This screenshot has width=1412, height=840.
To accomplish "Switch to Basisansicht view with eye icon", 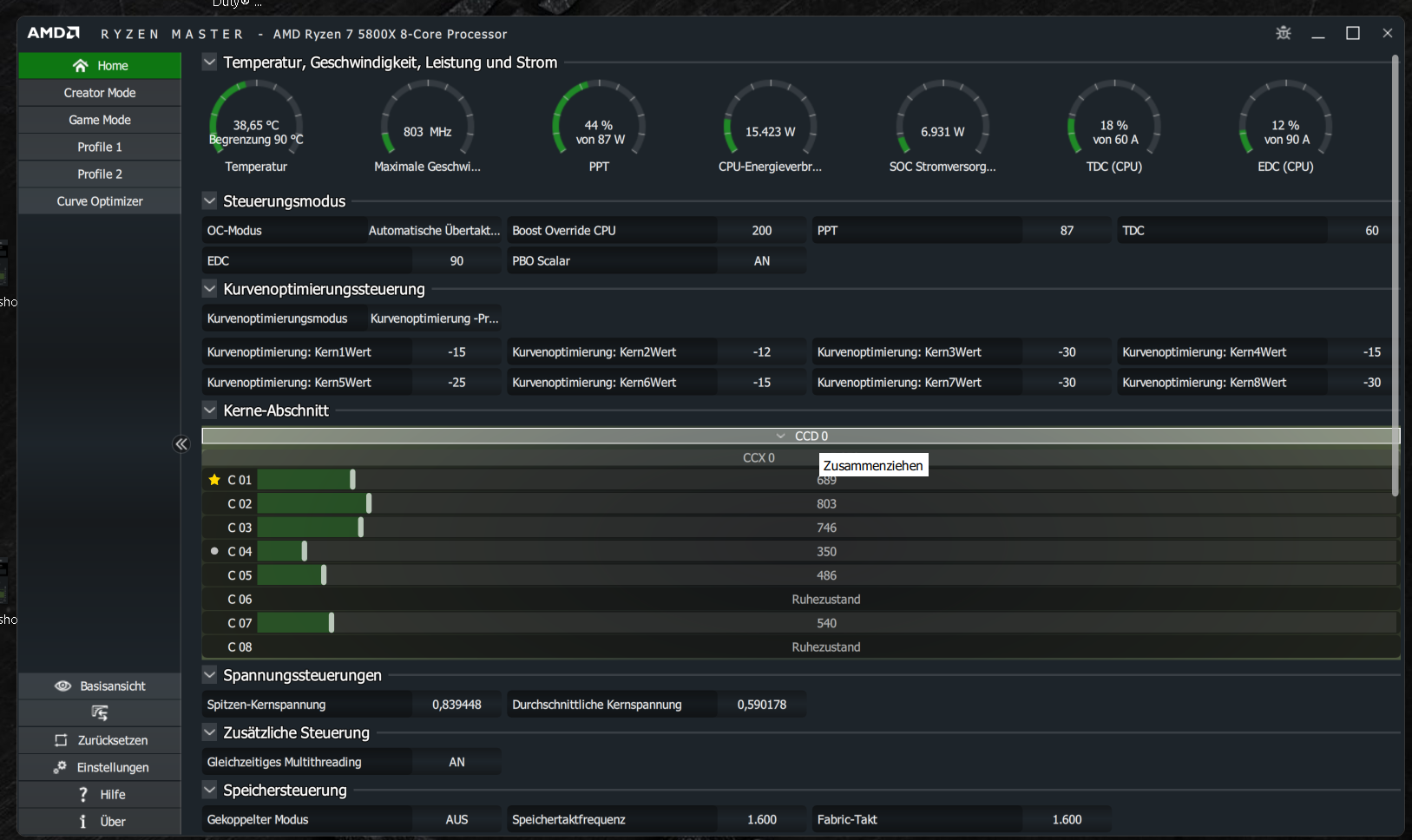I will [x=100, y=686].
